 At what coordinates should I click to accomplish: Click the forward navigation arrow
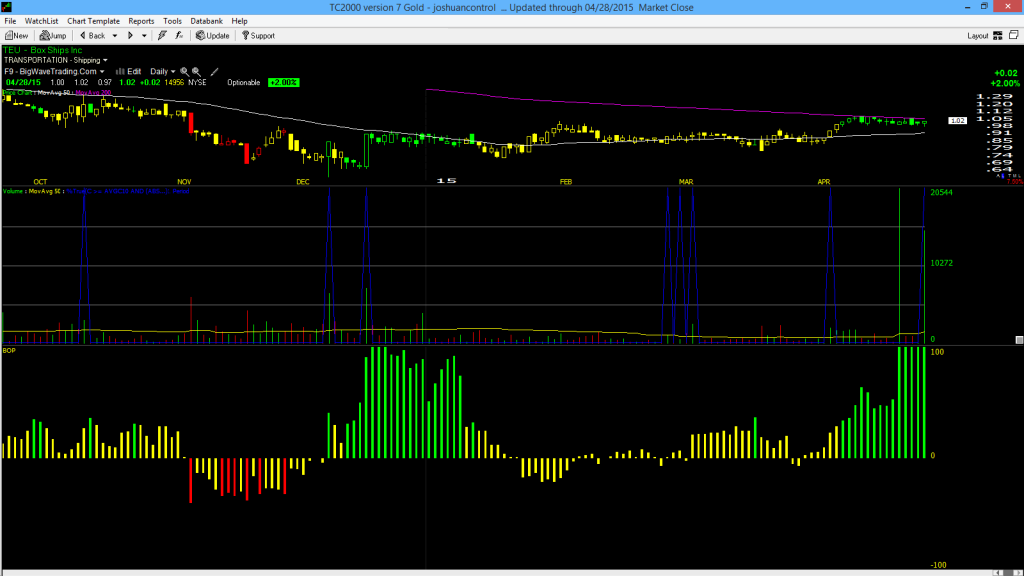tap(130, 36)
